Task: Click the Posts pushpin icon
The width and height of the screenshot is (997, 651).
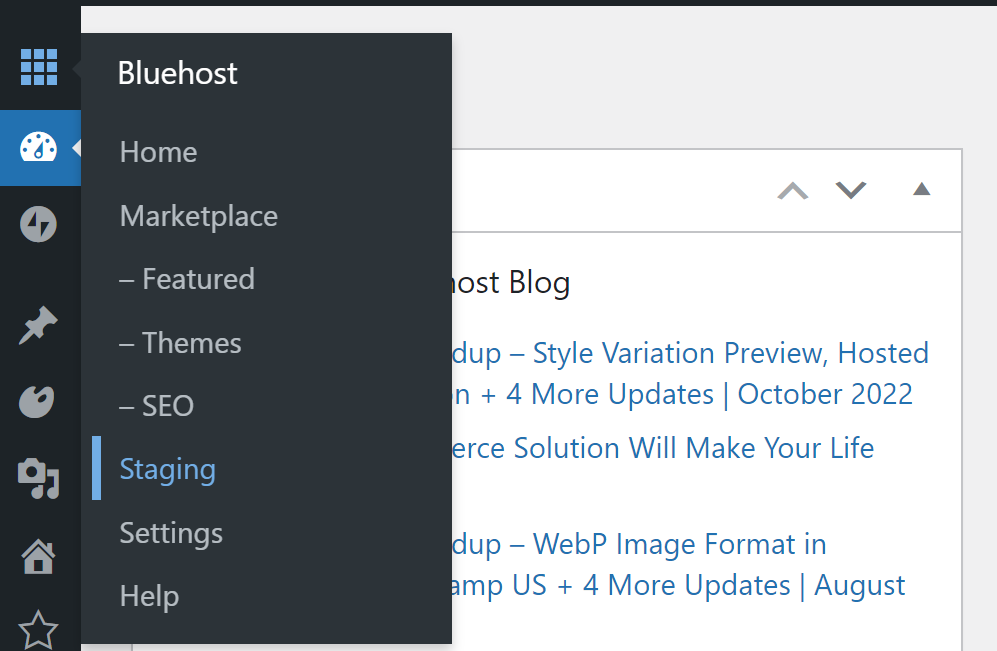Action: [x=40, y=325]
